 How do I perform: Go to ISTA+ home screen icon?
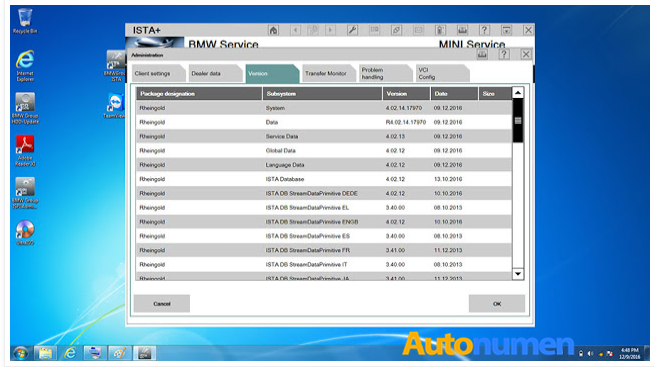[x=273, y=30]
